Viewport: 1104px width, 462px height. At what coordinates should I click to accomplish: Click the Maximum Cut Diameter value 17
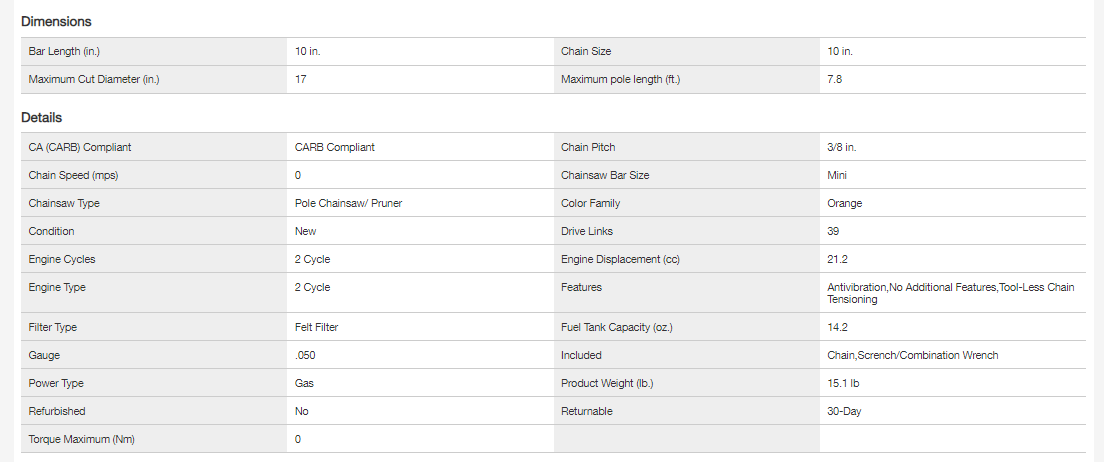[x=301, y=79]
